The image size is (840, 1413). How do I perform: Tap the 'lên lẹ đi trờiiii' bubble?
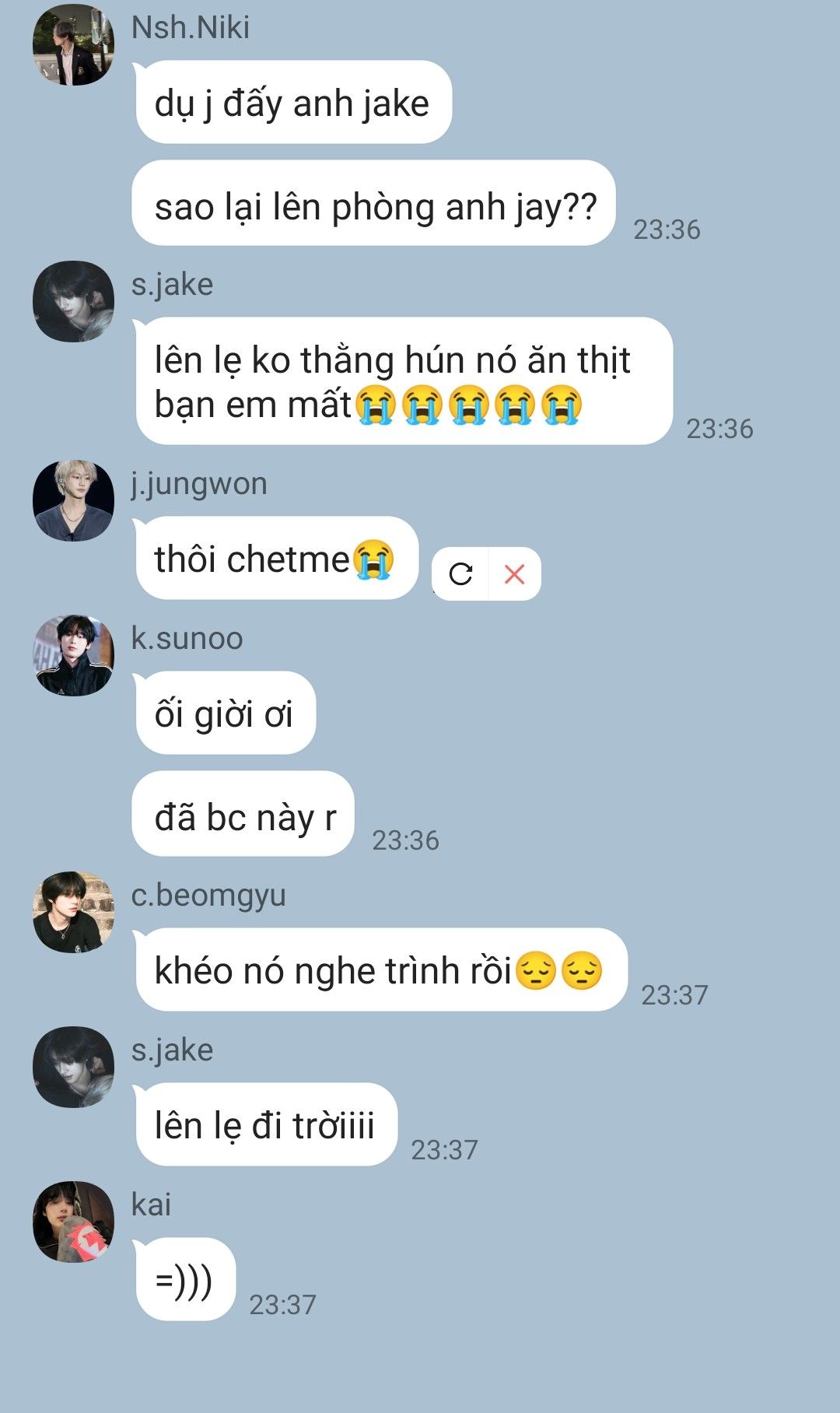[265, 1124]
